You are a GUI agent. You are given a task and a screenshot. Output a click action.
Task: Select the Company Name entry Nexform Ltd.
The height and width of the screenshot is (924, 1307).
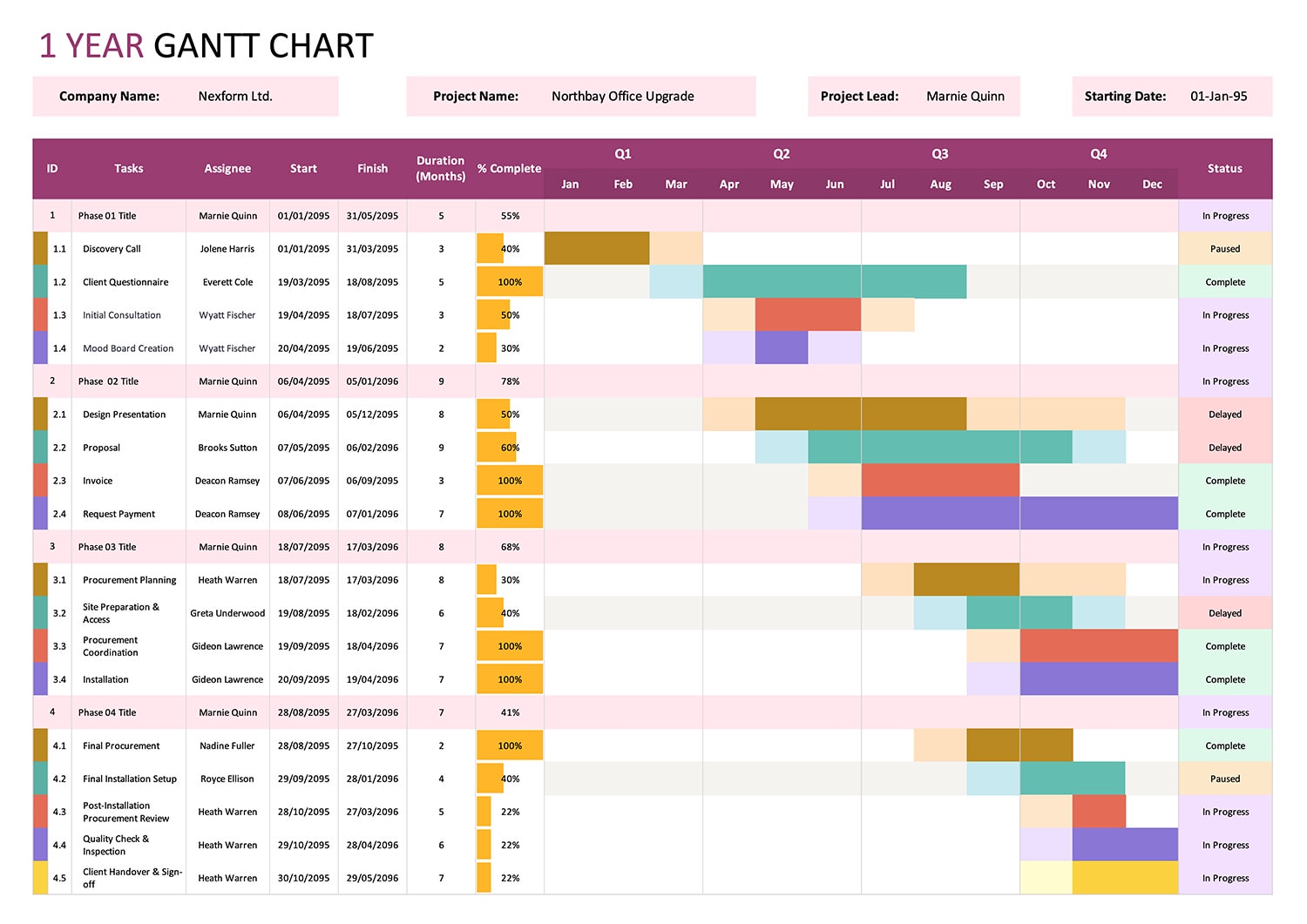pos(235,96)
